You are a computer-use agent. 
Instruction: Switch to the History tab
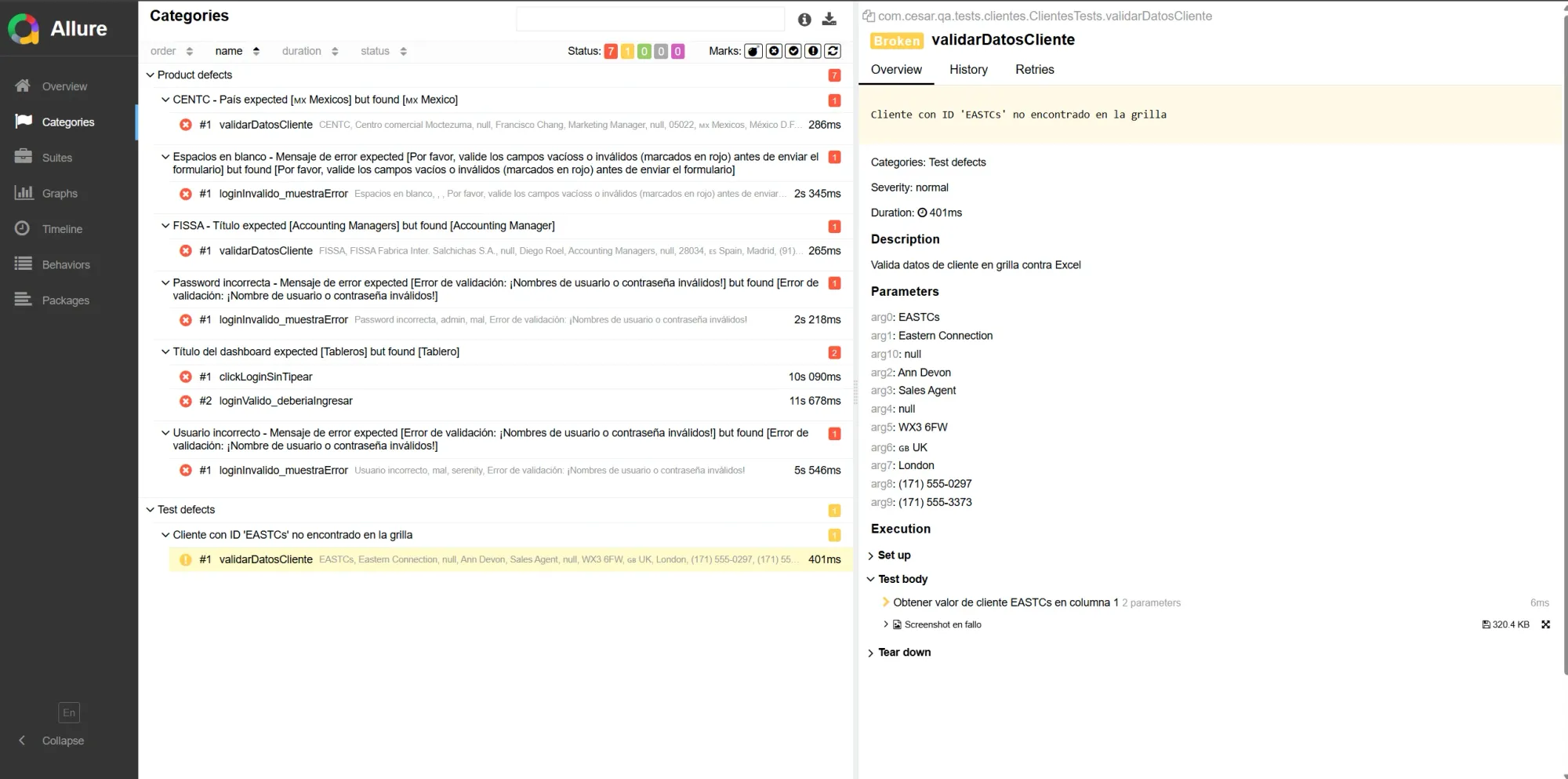click(968, 70)
